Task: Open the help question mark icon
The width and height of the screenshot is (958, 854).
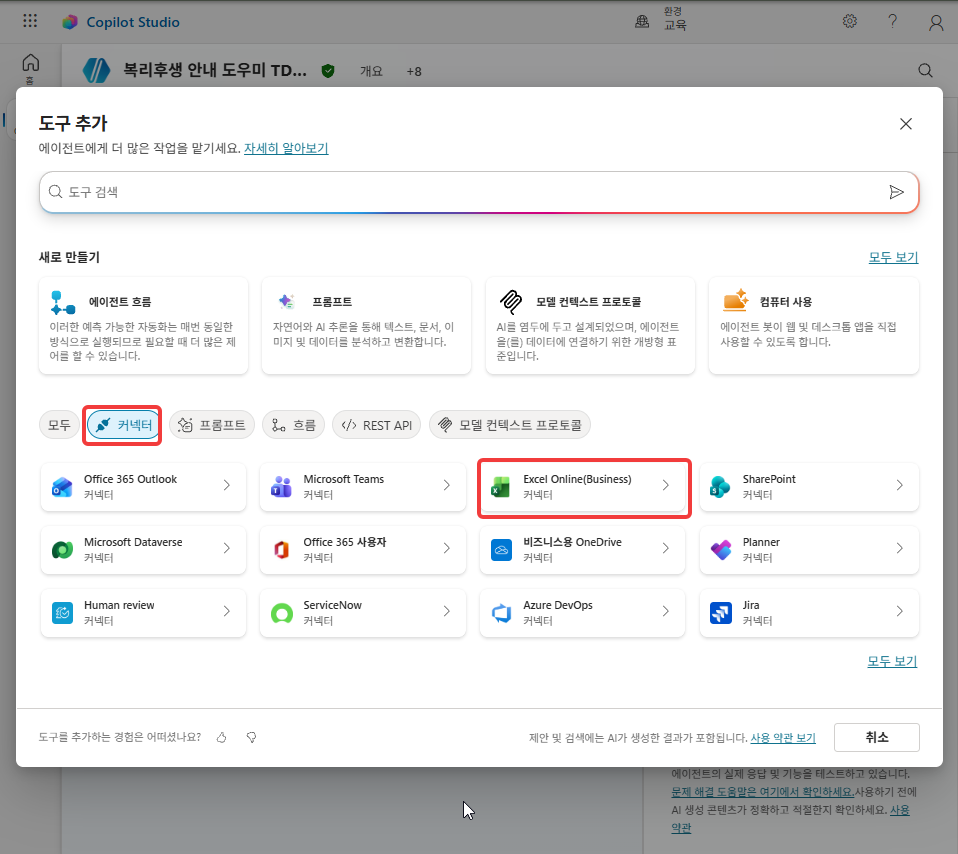Action: pyautogui.click(x=893, y=21)
